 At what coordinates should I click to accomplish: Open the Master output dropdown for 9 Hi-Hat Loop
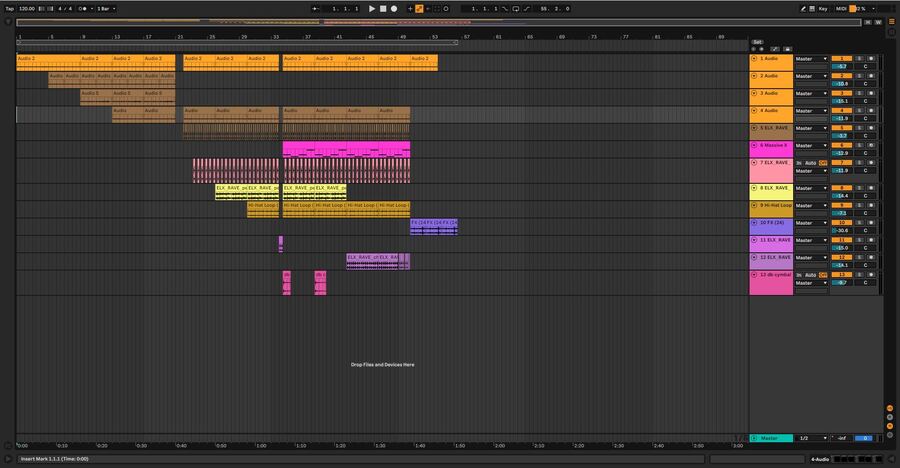point(811,206)
